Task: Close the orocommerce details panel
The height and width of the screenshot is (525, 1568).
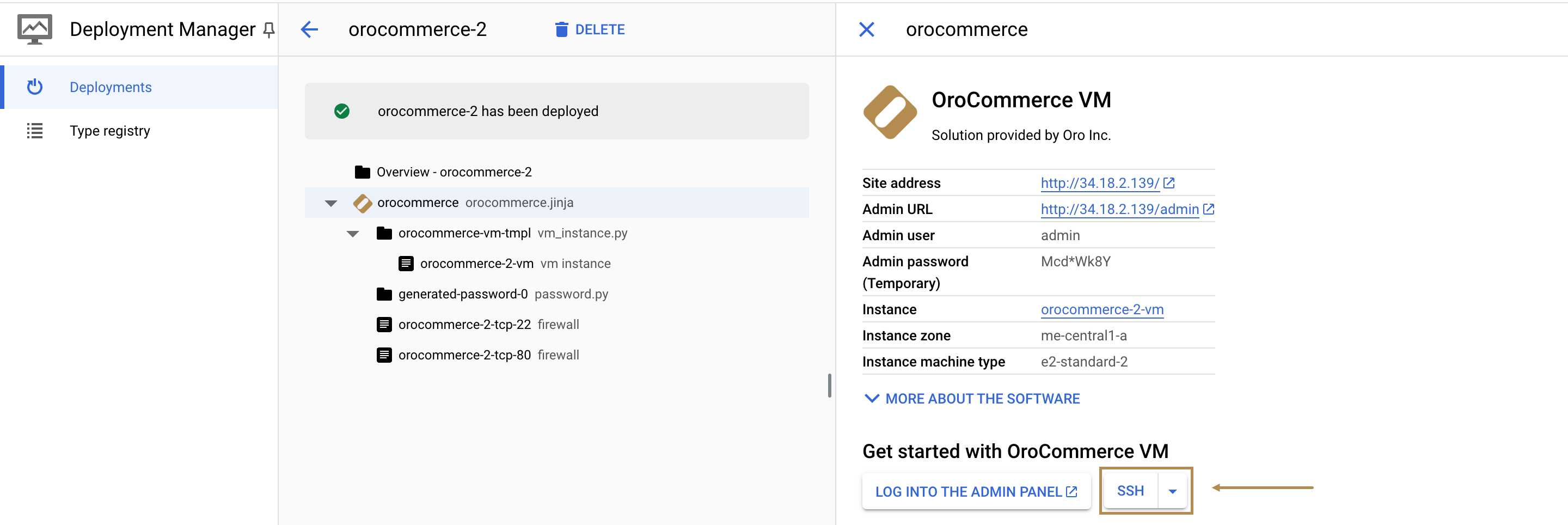Action: click(x=866, y=30)
